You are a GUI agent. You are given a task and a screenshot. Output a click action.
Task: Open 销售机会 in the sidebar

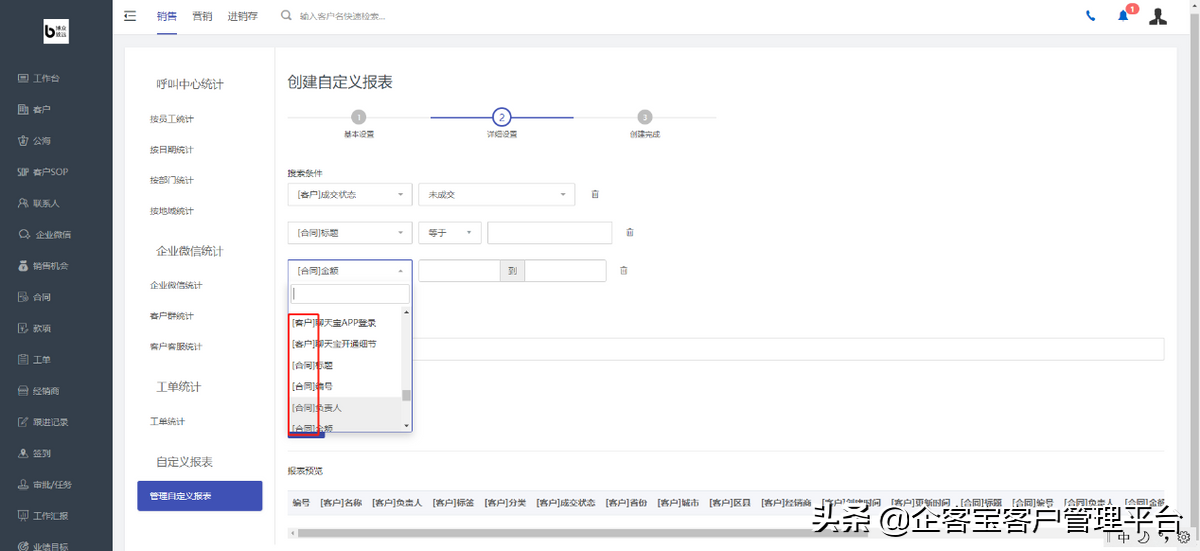click(x=44, y=265)
